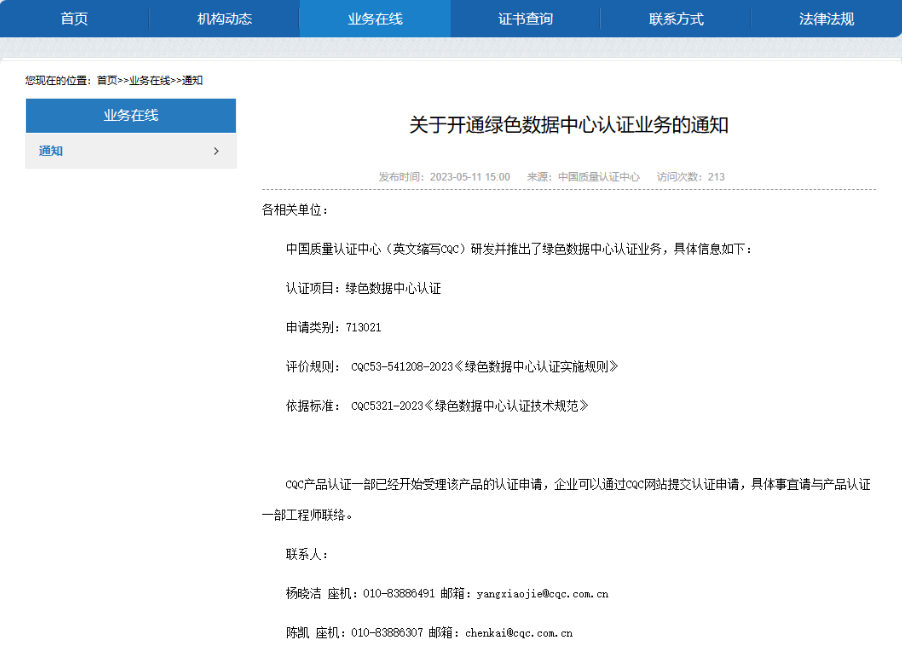Open the 法律法规 navigation tab
The image size is (915, 670).
click(826, 19)
